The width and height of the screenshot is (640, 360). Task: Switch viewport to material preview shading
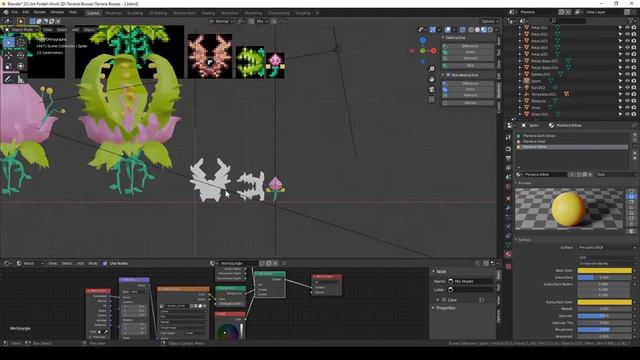(x=484, y=29)
